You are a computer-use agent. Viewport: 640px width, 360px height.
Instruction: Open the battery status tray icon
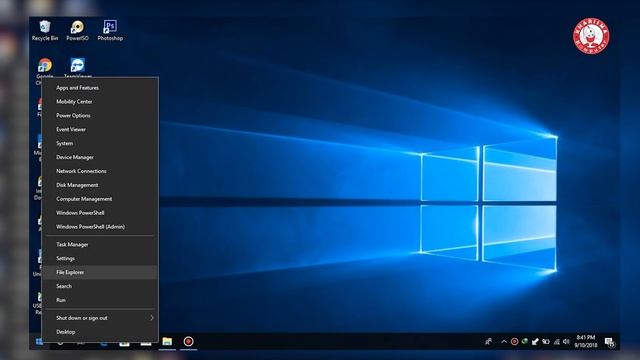(546, 342)
